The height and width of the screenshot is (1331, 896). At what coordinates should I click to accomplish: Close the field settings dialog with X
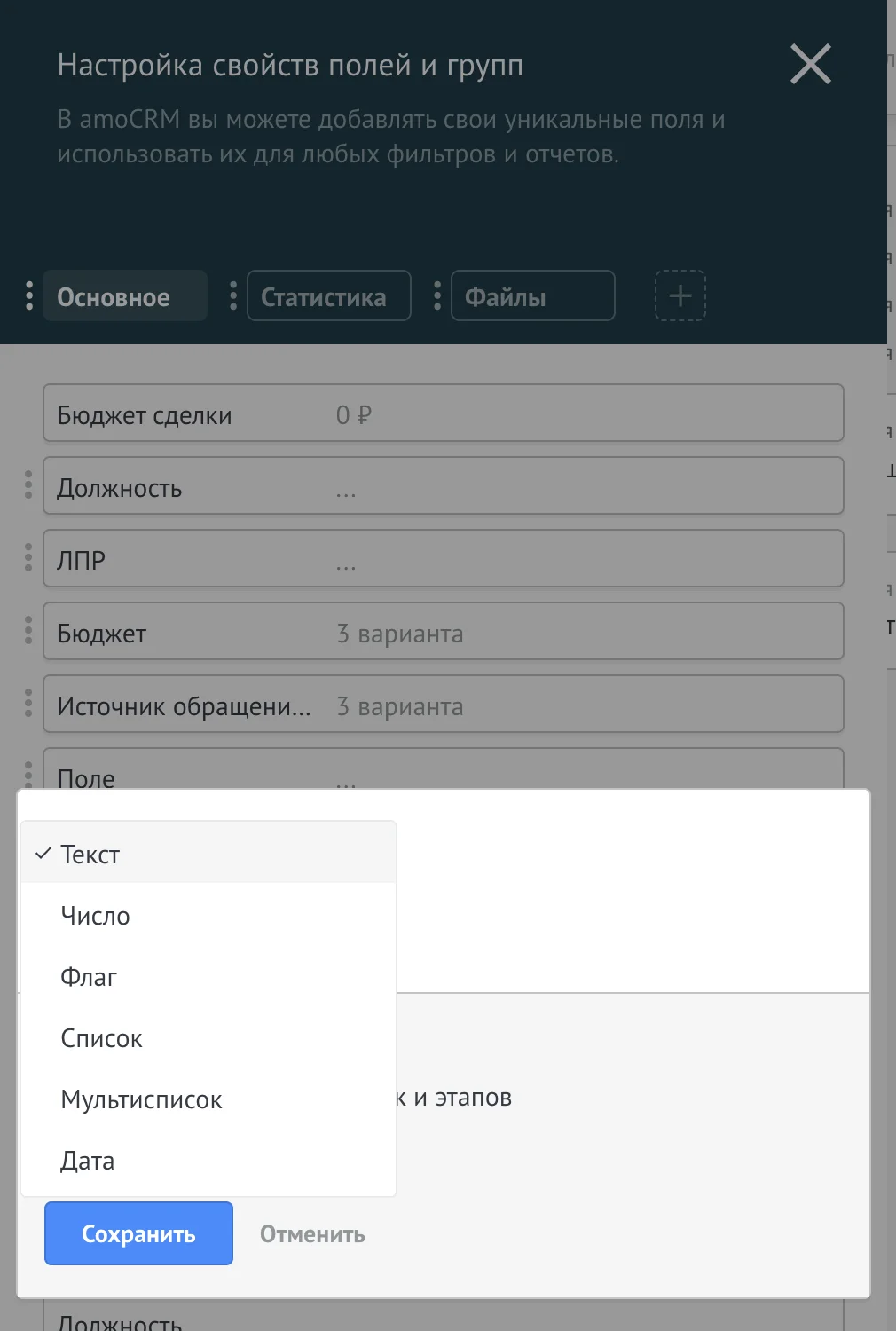(x=811, y=65)
